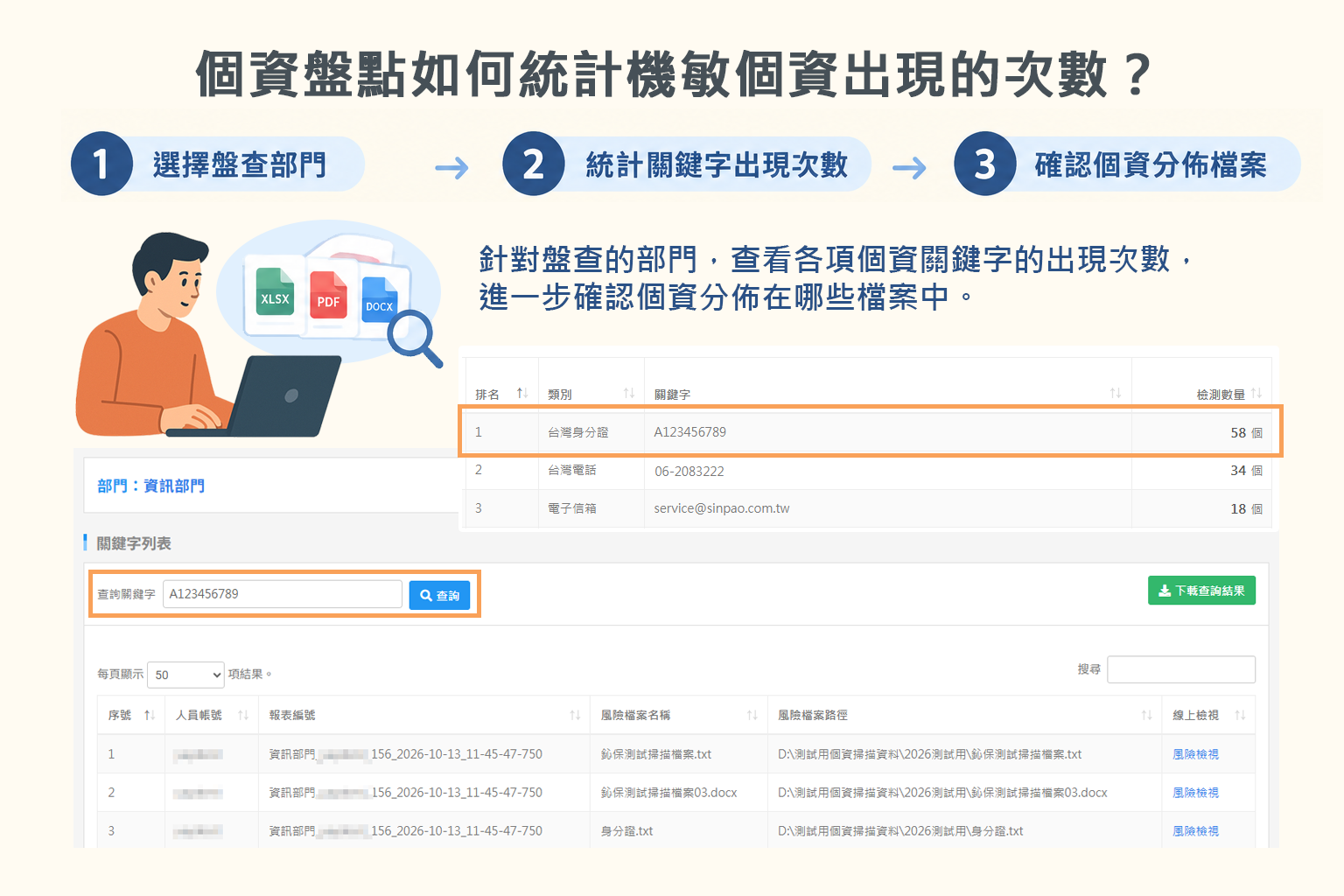Click the blue 查詢 search button
Viewport: 1344px width, 896px height.
pos(439,595)
